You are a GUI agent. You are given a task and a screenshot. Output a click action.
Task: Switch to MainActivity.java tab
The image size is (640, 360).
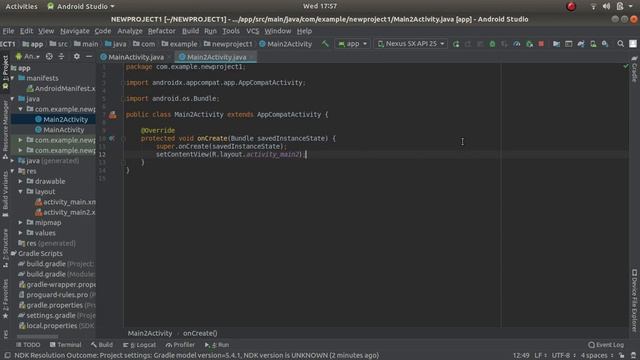click(132, 57)
